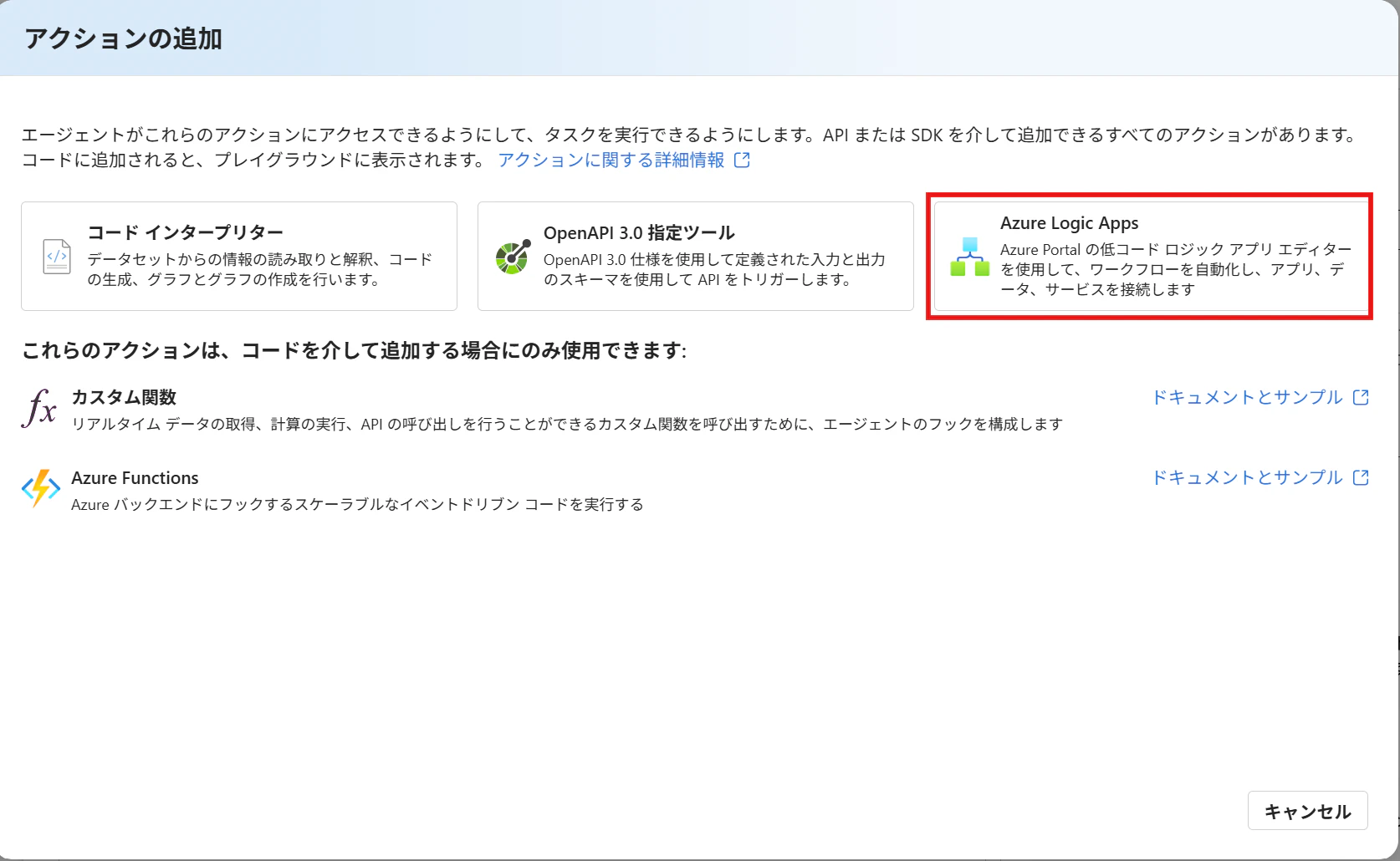This screenshot has height=861, width=1400.
Task: Click the Azure Functions lightning bolt icon
Action: pos(40,488)
